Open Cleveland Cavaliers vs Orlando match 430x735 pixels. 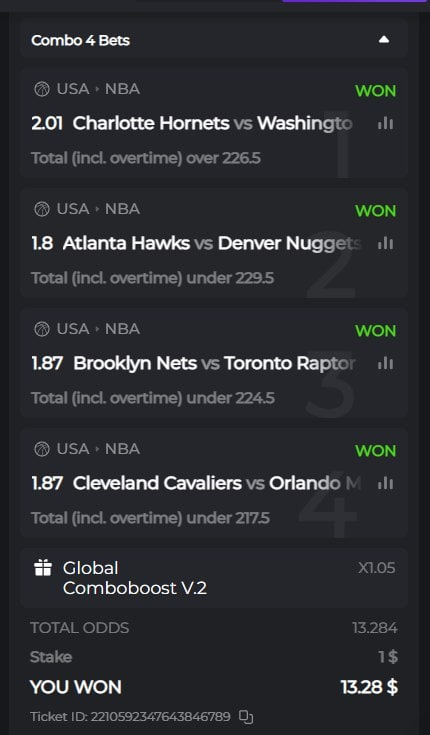coord(217,483)
